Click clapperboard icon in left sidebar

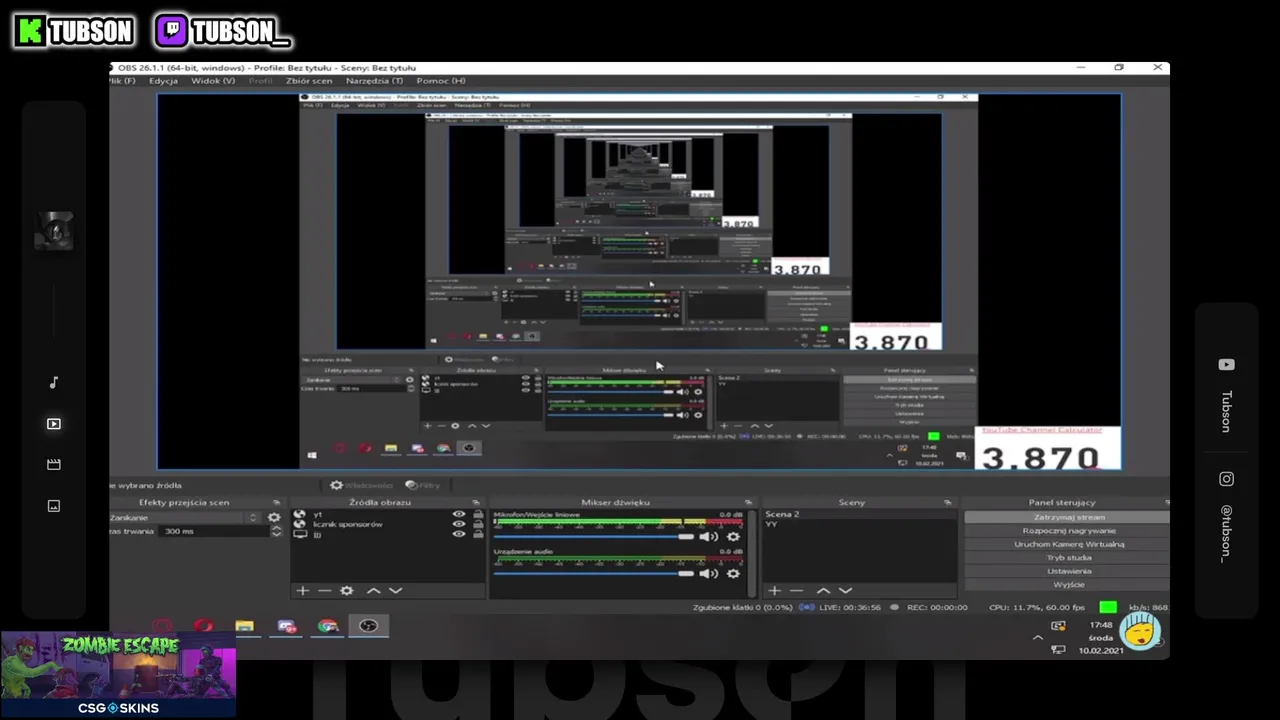coord(54,465)
